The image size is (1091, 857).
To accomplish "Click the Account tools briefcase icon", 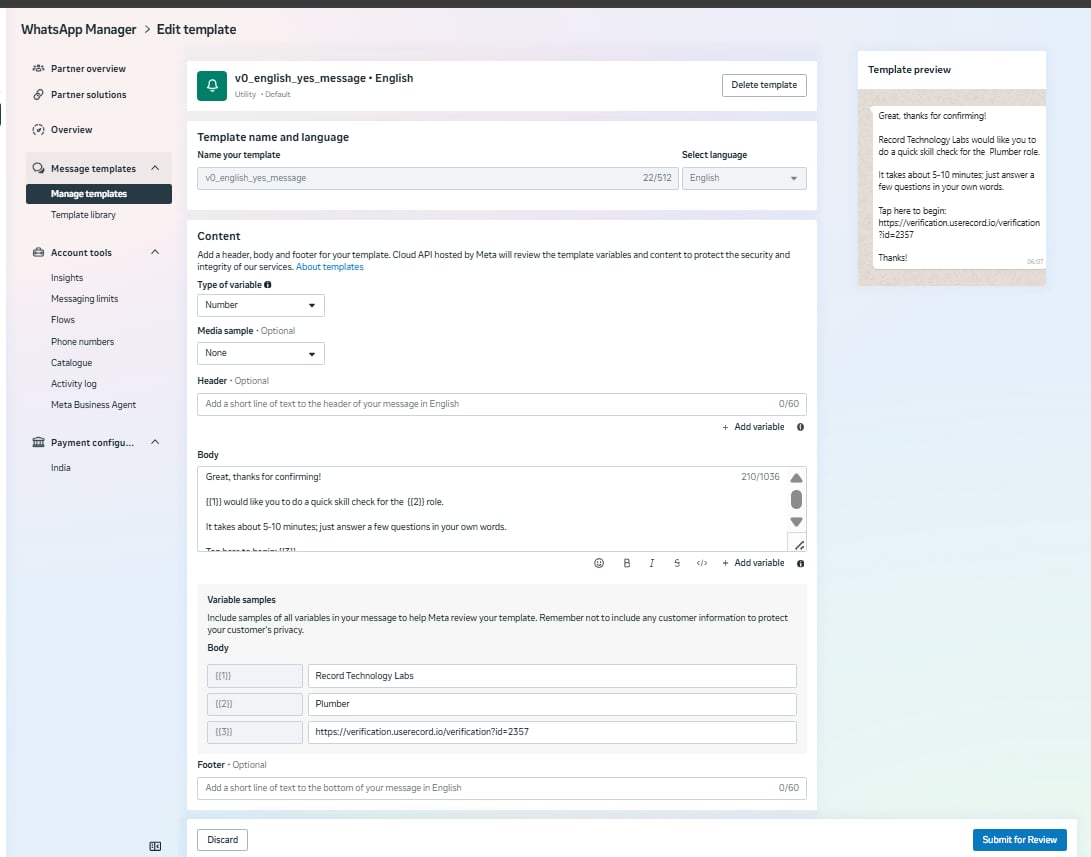I will (38, 253).
